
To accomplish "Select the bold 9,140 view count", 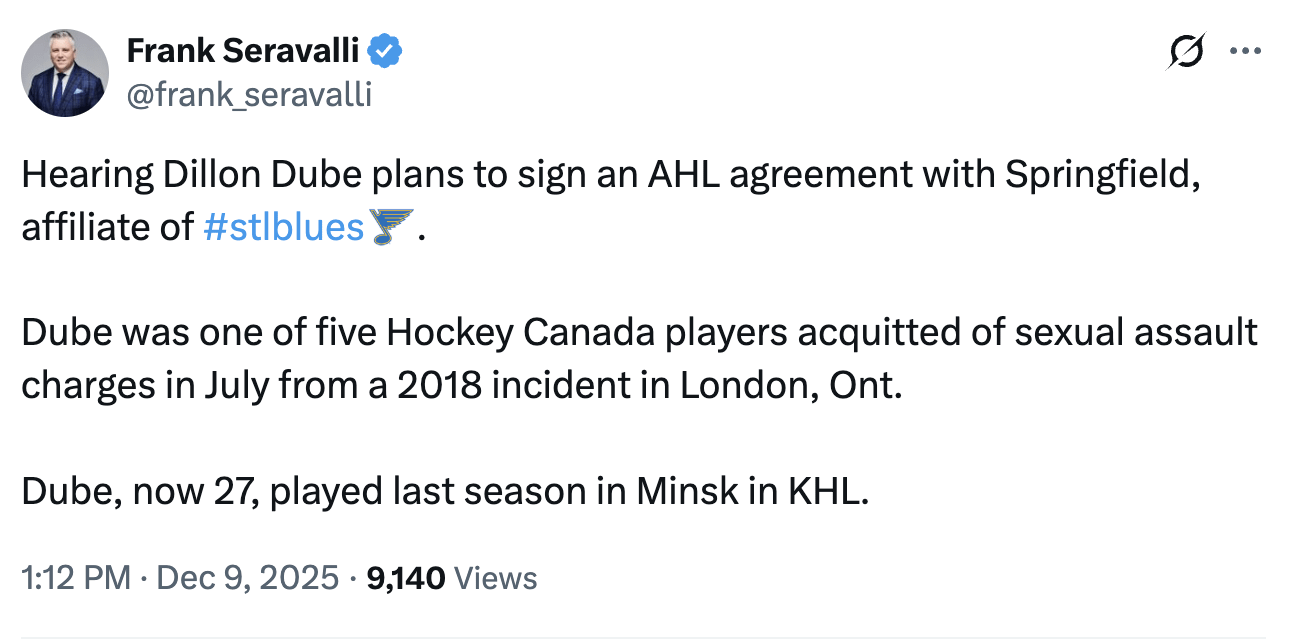I will pyautogui.click(x=408, y=578).
